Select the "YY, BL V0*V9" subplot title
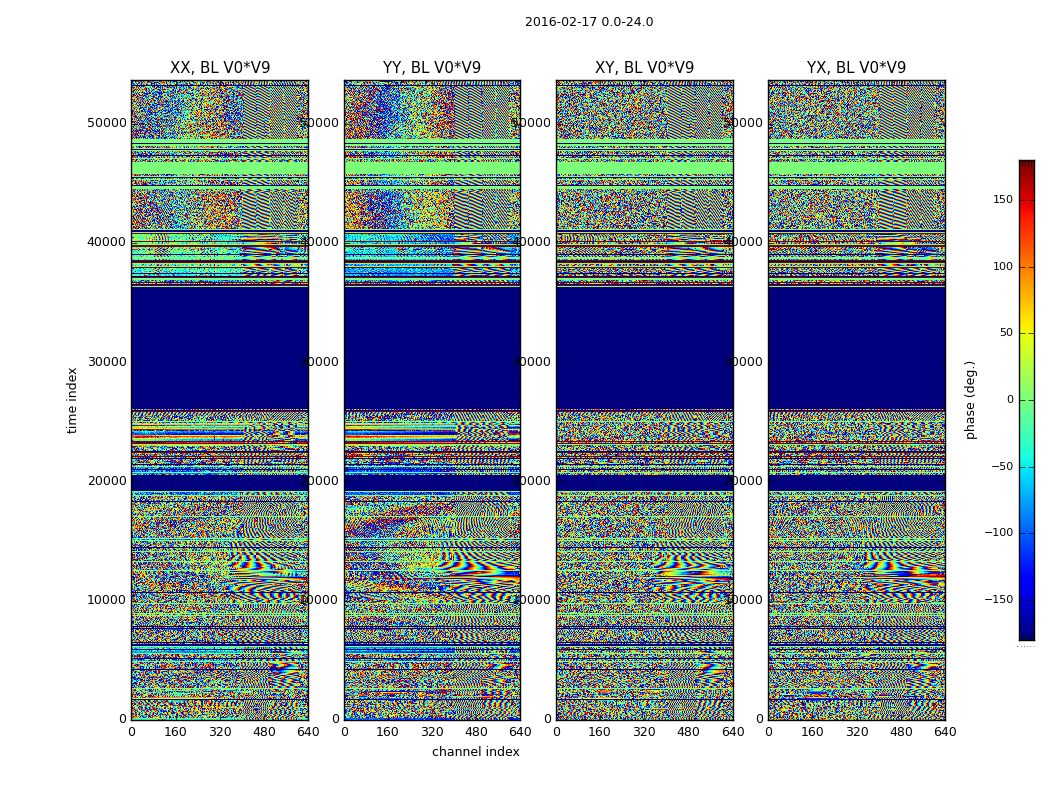1050x800 pixels. point(432,68)
